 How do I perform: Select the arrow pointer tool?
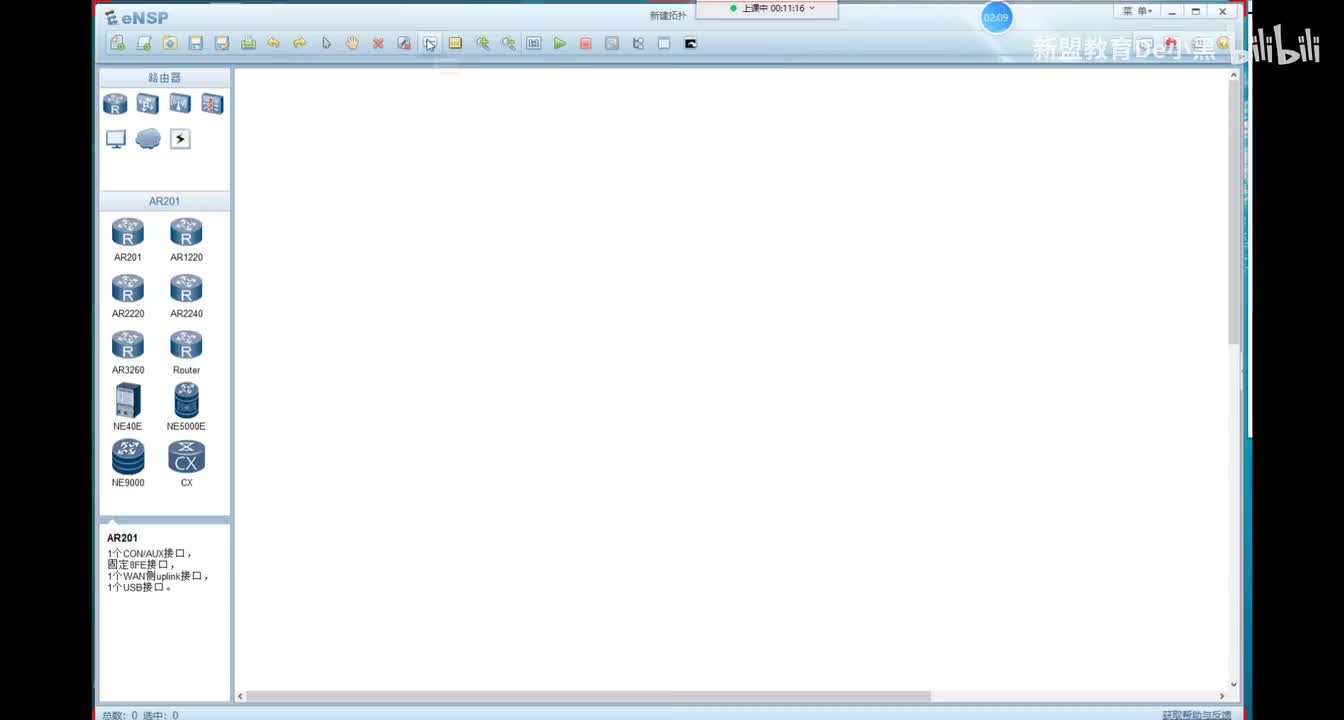pyautogui.click(x=326, y=43)
